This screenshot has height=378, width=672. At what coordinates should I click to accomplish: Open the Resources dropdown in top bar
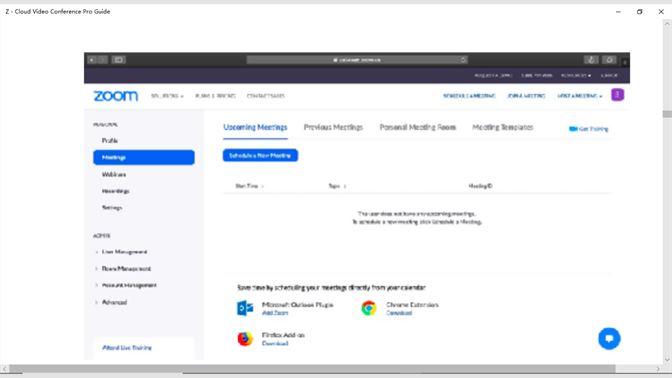(x=576, y=75)
